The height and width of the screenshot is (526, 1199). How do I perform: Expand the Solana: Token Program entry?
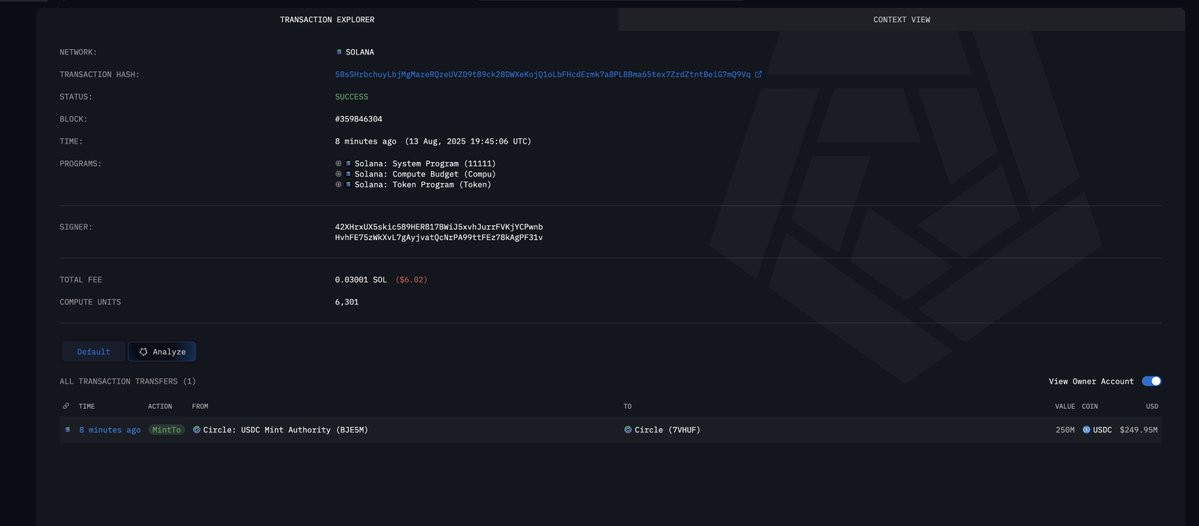[x=338, y=184]
